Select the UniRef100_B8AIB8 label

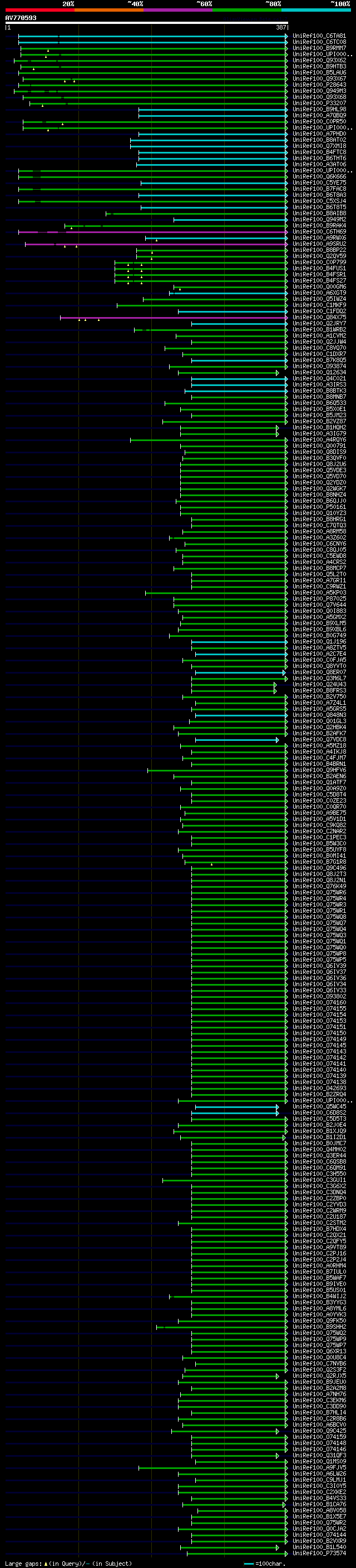point(319,214)
